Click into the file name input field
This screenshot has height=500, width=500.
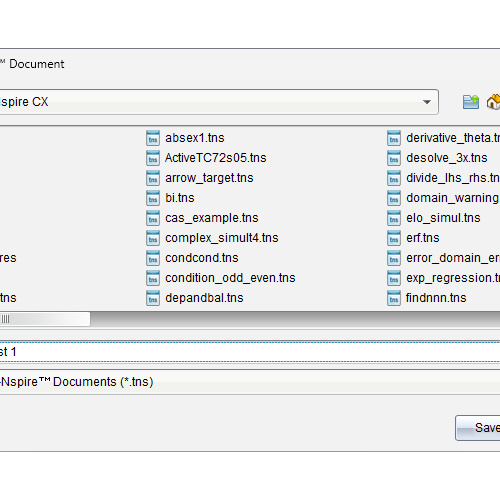250,352
